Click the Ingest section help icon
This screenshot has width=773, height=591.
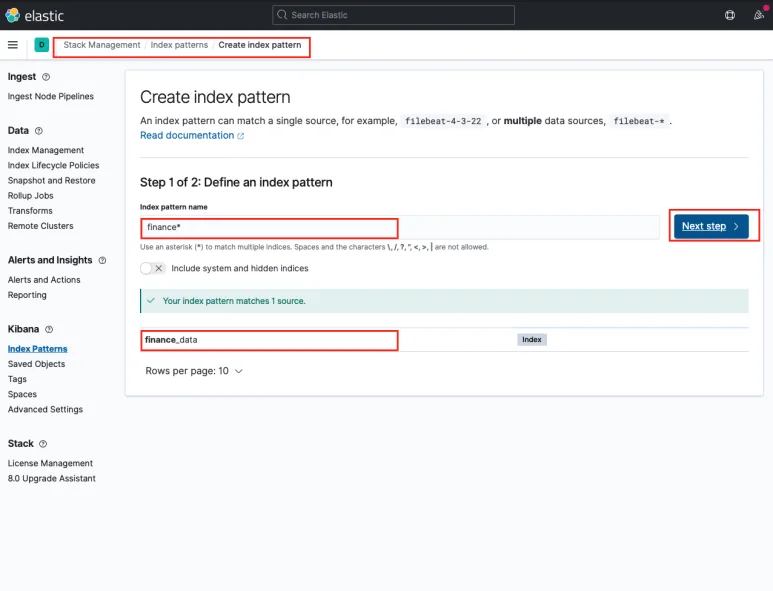pyautogui.click(x=46, y=77)
